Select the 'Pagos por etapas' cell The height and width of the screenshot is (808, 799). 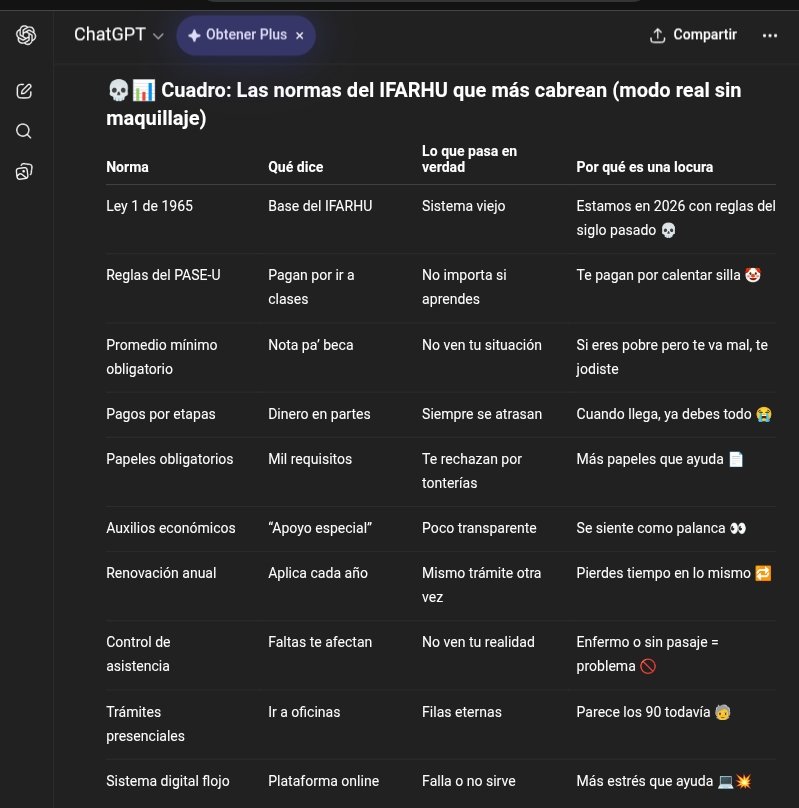pyautogui.click(x=161, y=414)
